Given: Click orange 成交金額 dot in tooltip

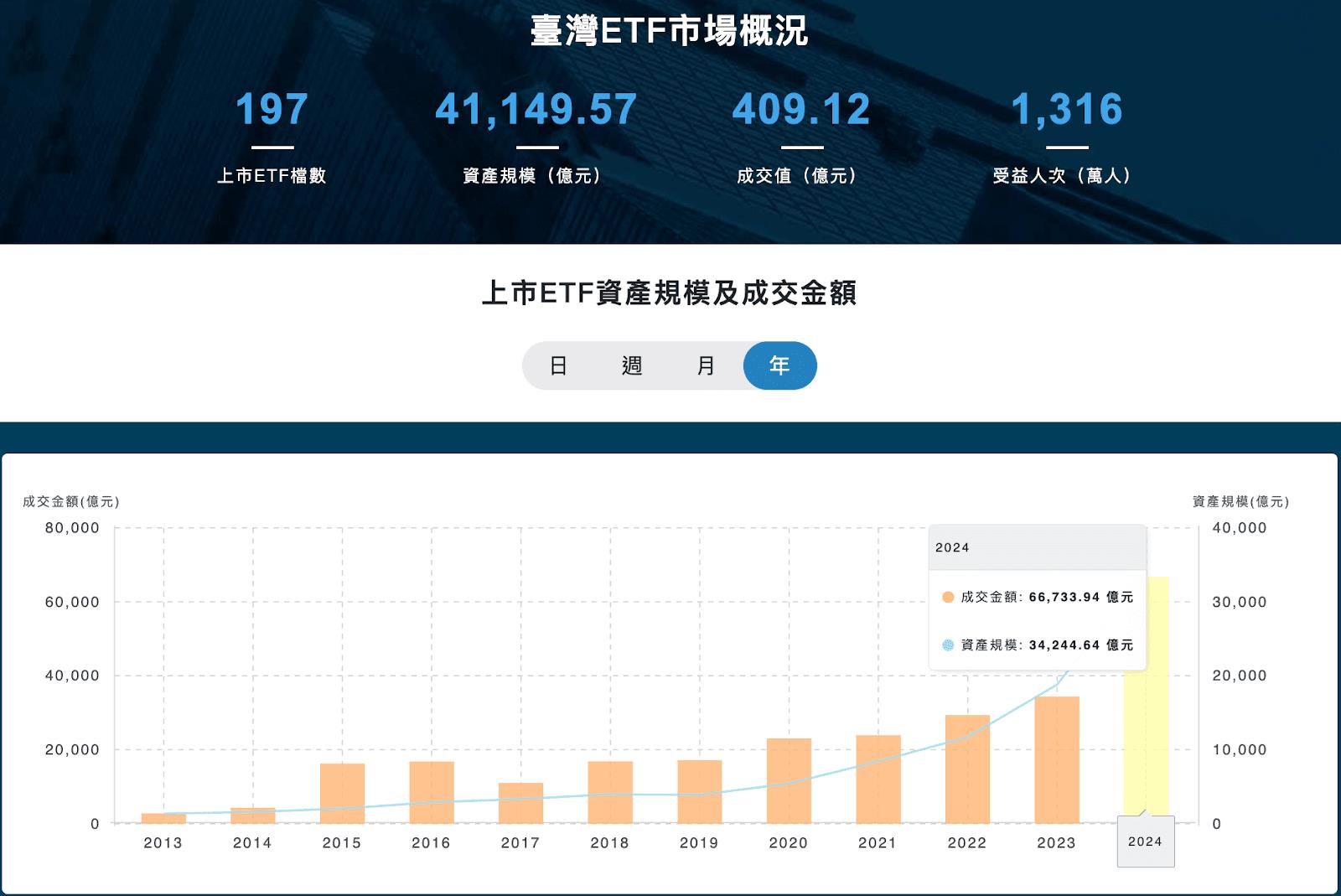Looking at the screenshot, I should pos(948,598).
